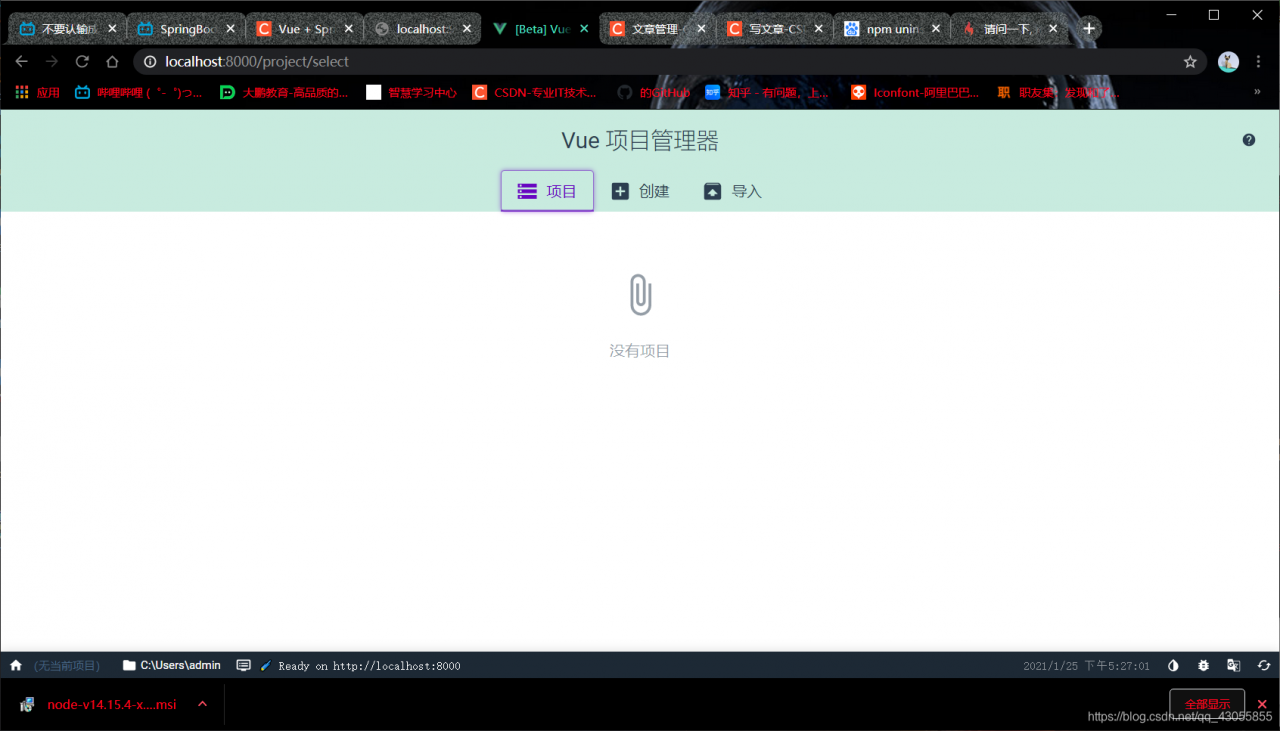Click the C:\Users\admin folder icon in status bar
The width and height of the screenshot is (1280, 731).
coord(128,664)
